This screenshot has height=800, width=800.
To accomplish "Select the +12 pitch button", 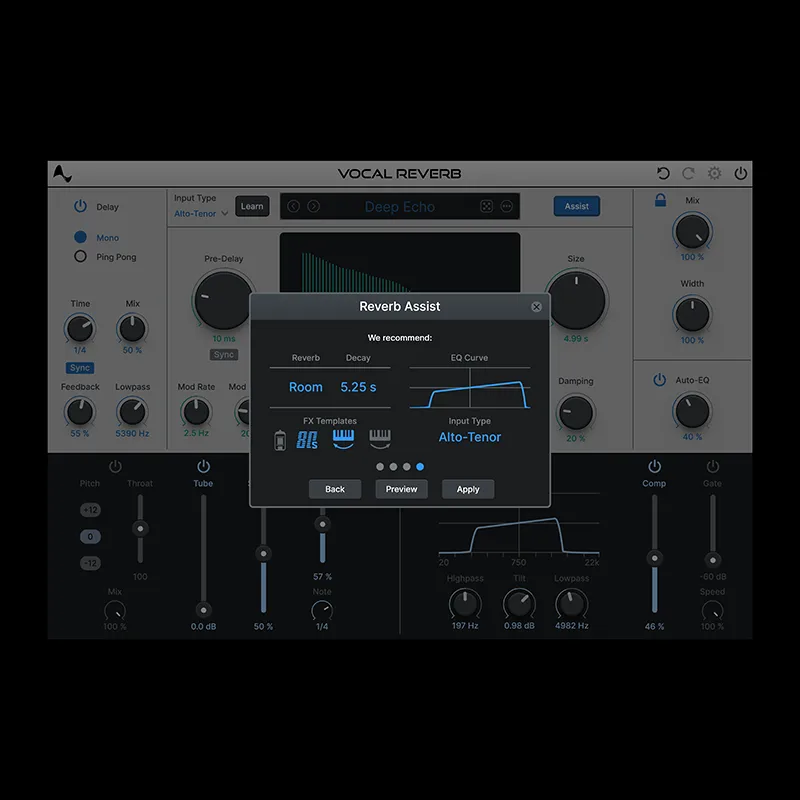I will (90, 510).
